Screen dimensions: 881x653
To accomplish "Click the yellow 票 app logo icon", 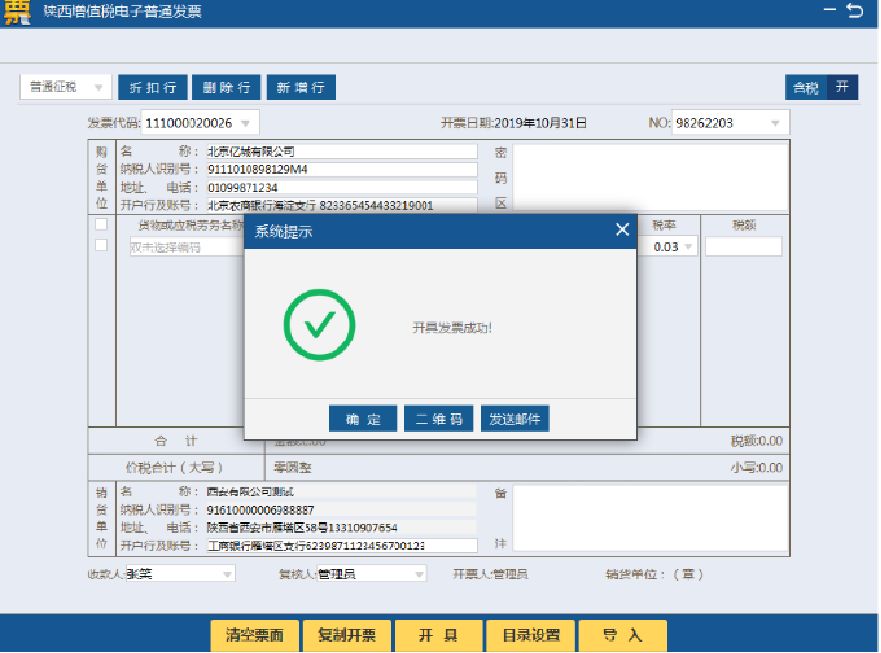I will pyautogui.click(x=17, y=12).
